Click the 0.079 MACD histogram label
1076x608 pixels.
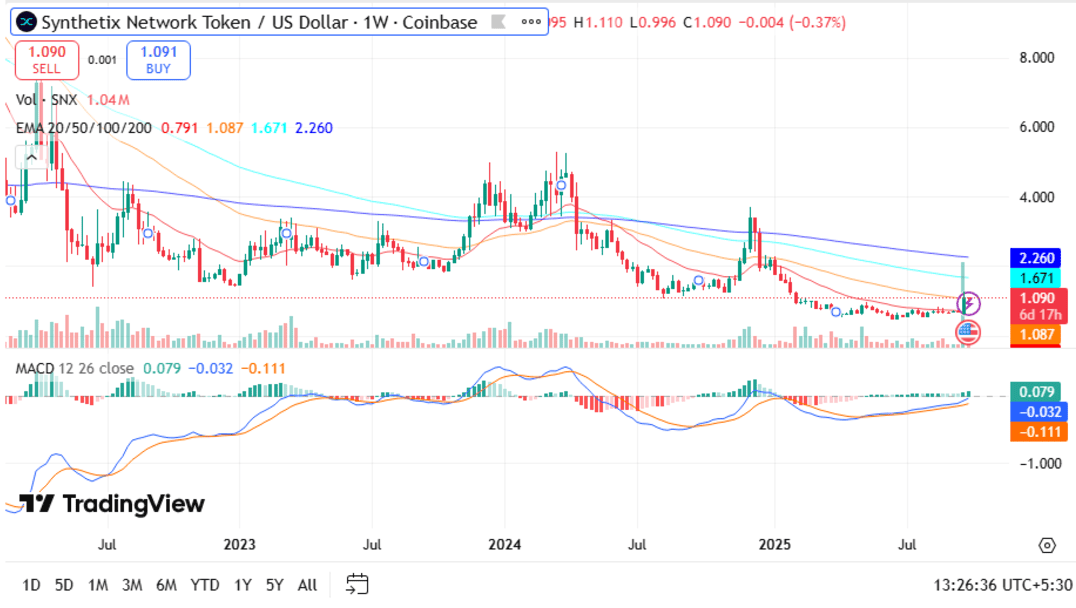tap(1036, 392)
